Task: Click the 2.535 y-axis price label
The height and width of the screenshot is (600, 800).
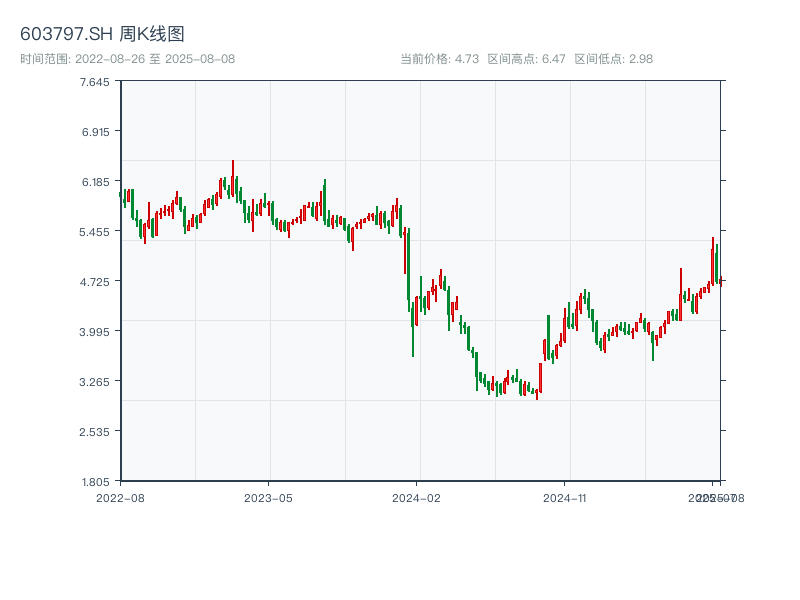Action: coord(95,432)
